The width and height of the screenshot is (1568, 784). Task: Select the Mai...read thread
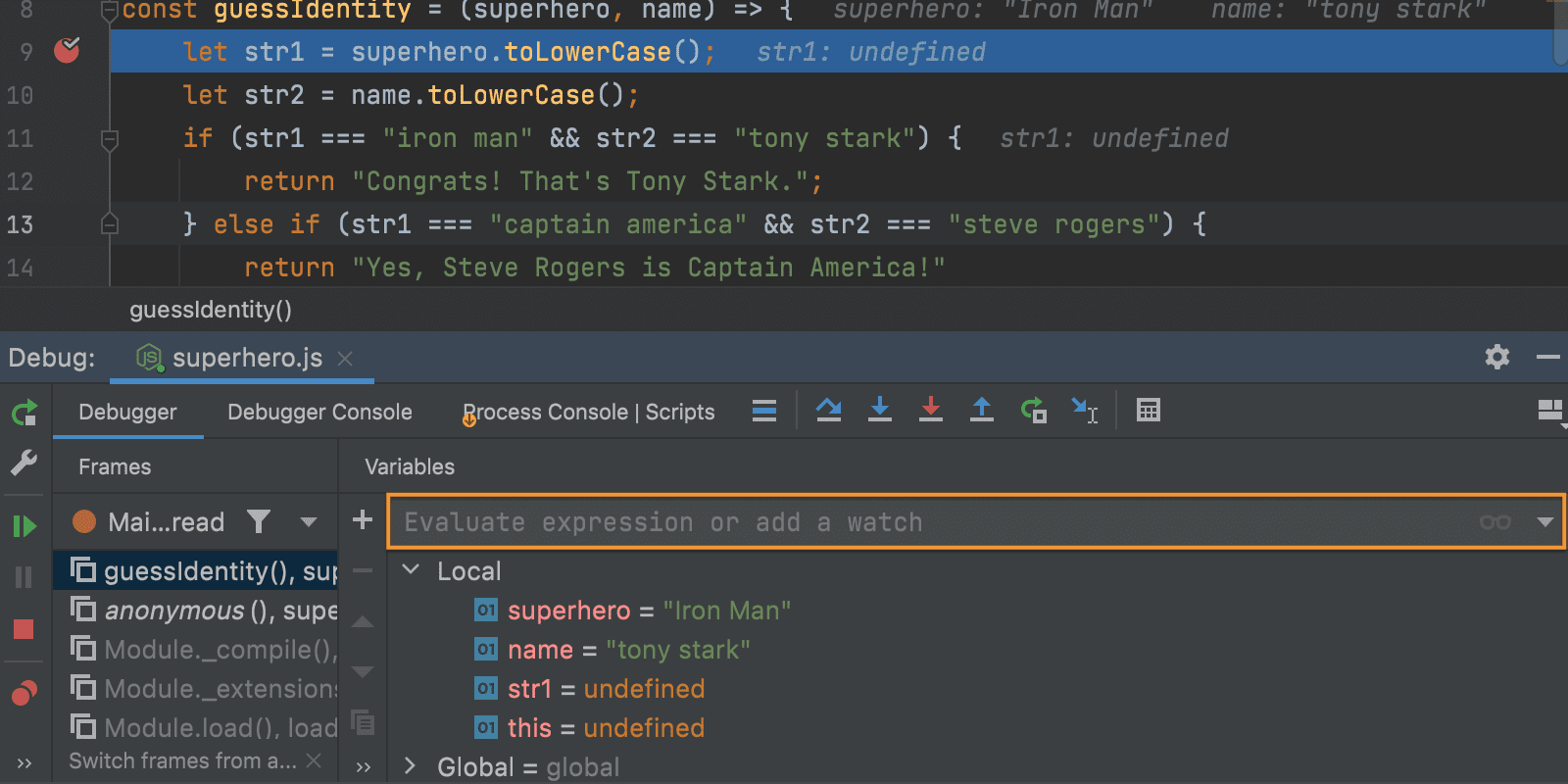(x=148, y=521)
